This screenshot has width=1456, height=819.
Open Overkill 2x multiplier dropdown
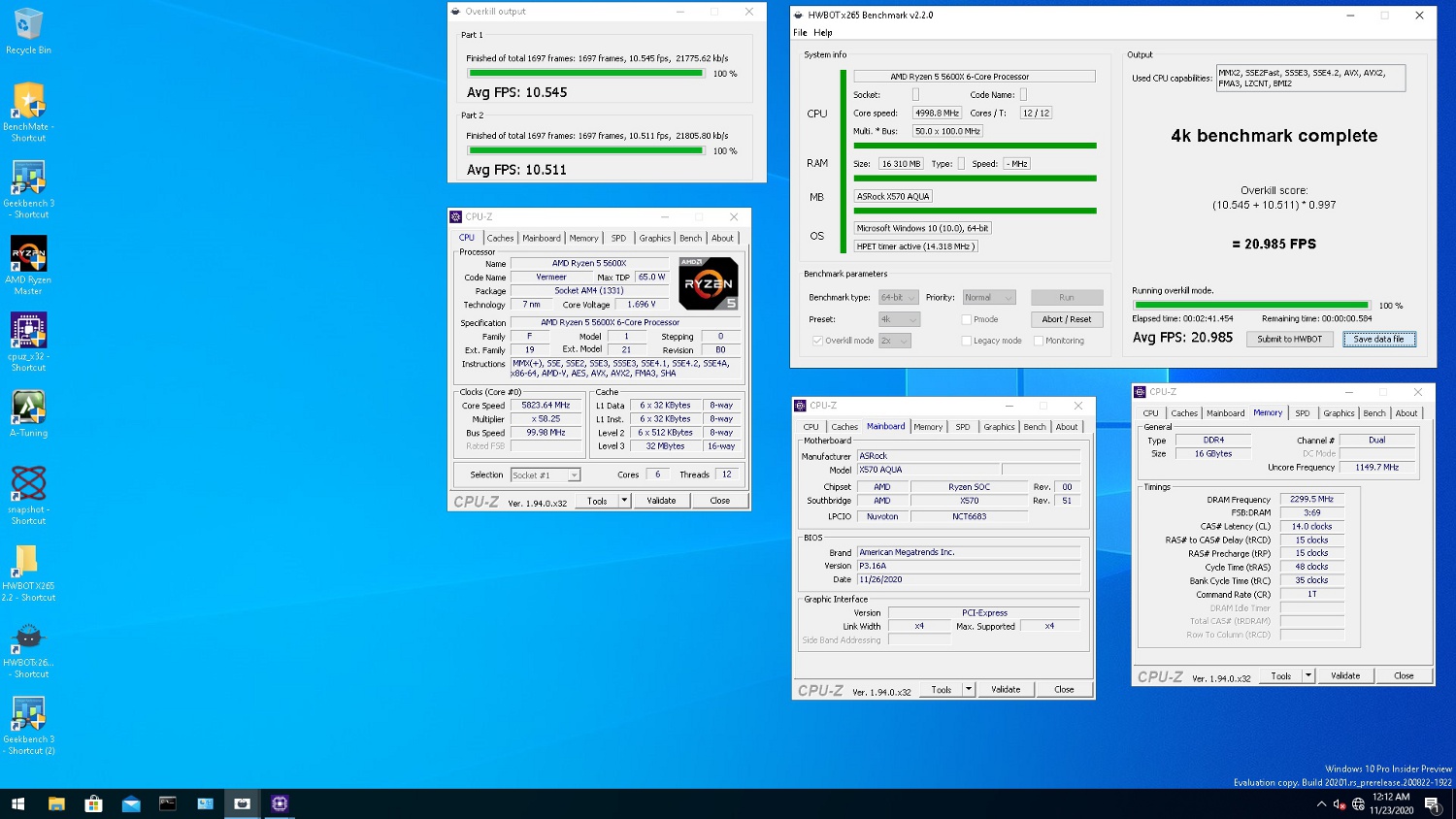(x=894, y=341)
